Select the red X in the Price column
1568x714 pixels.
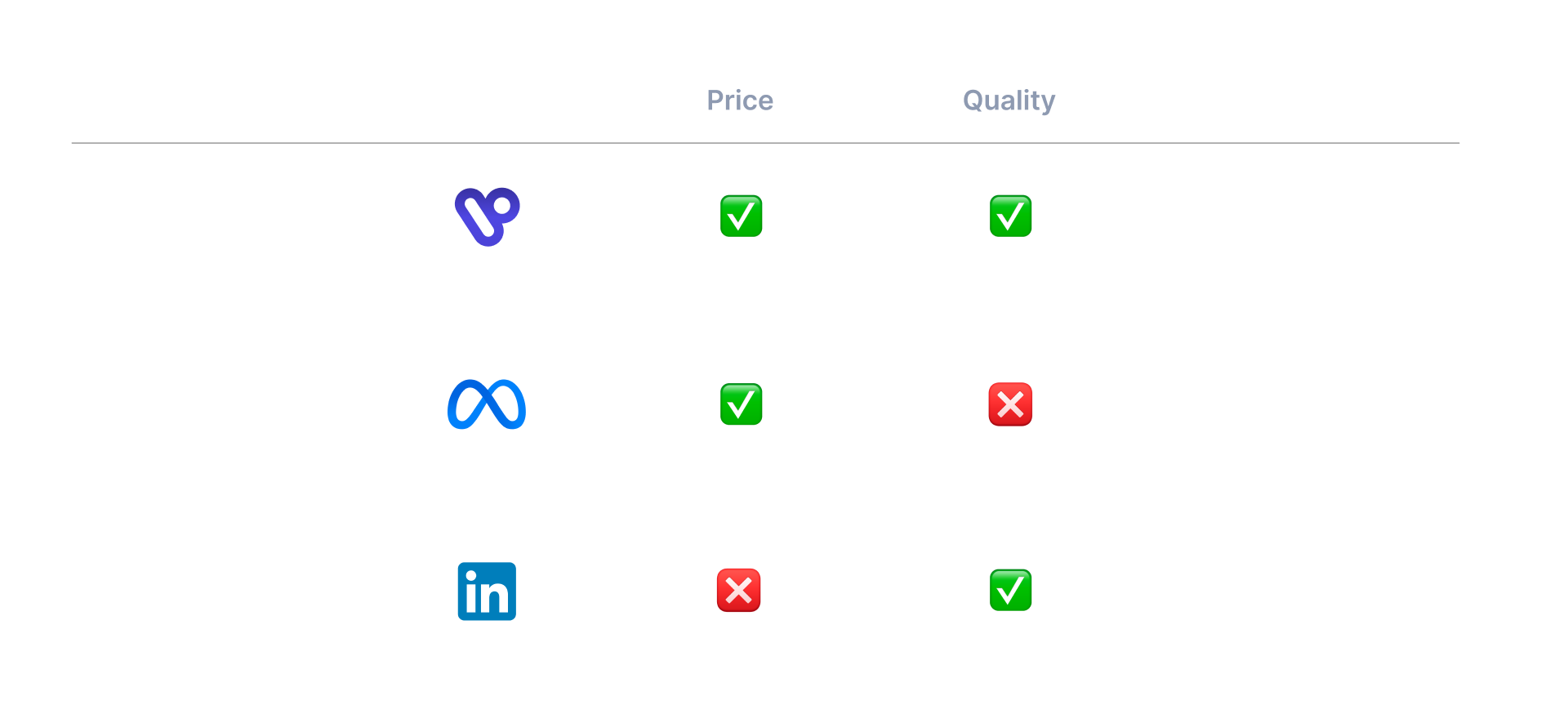[739, 591]
